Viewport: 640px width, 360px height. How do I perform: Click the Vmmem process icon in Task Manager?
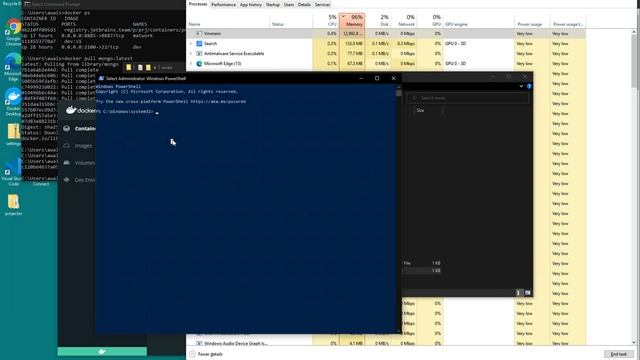[x=199, y=33]
